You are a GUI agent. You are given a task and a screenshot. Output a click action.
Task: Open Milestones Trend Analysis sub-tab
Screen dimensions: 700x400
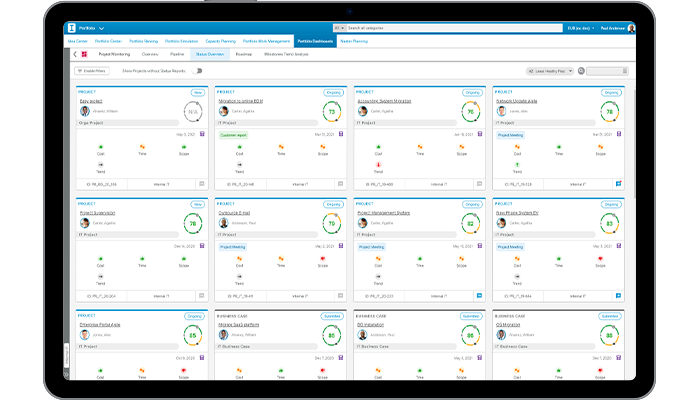click(286, 54)
